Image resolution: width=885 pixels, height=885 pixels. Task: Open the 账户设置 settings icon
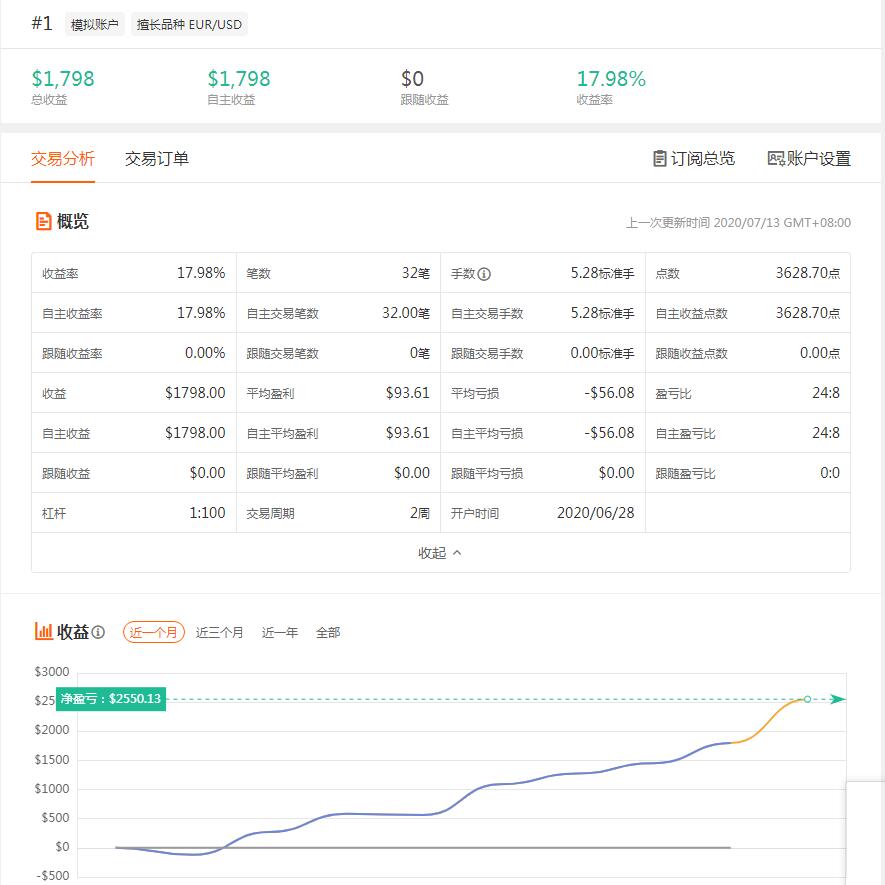coord(776,159)
